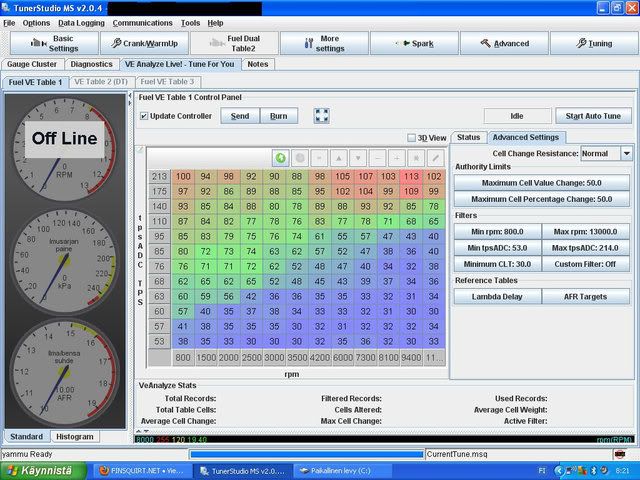Open the Communications menu
640x480 pixels.
(142, 23)
